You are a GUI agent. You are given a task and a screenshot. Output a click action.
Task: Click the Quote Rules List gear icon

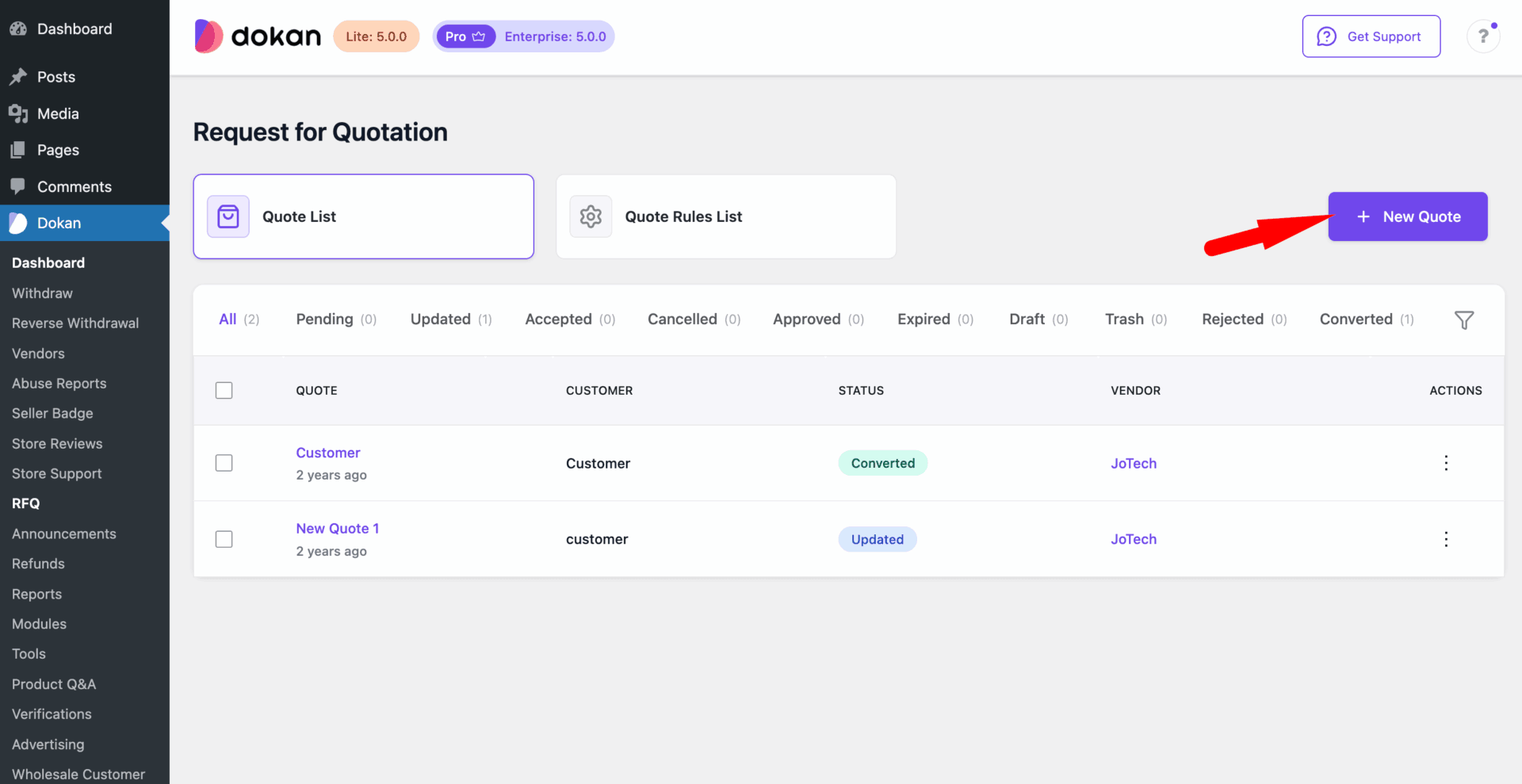click(x=591, y=216)
